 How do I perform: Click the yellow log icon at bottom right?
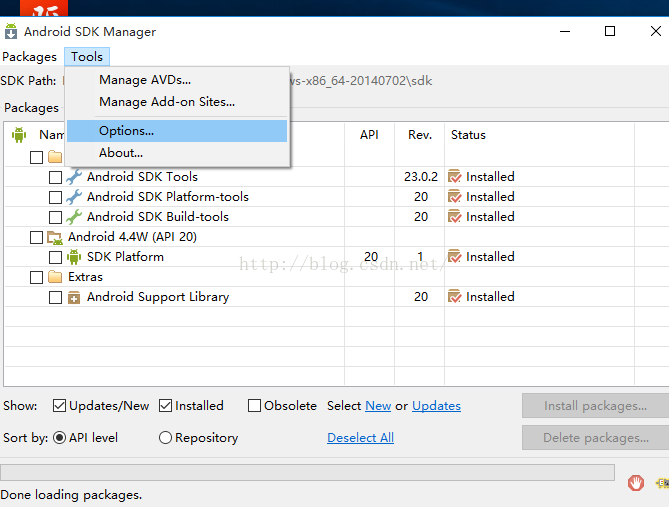(x=663, y=483)
